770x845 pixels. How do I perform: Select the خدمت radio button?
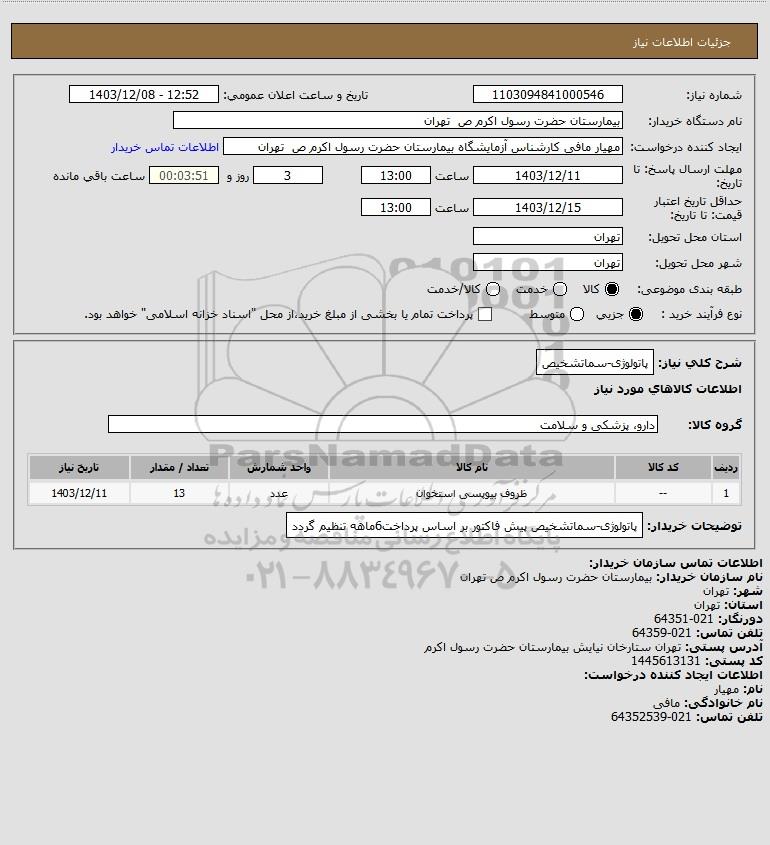pos(560,289)
